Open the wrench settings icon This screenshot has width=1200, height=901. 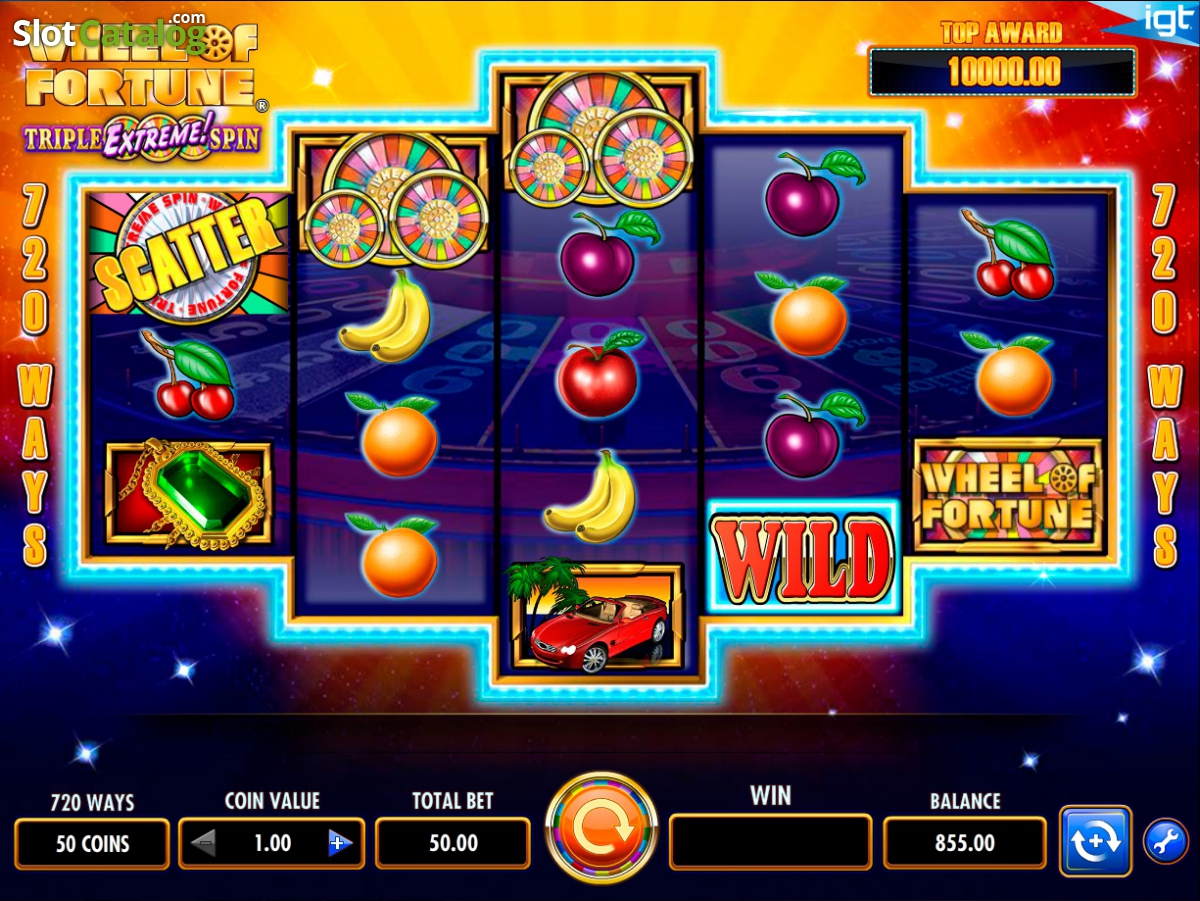[x=1165, y=841]
